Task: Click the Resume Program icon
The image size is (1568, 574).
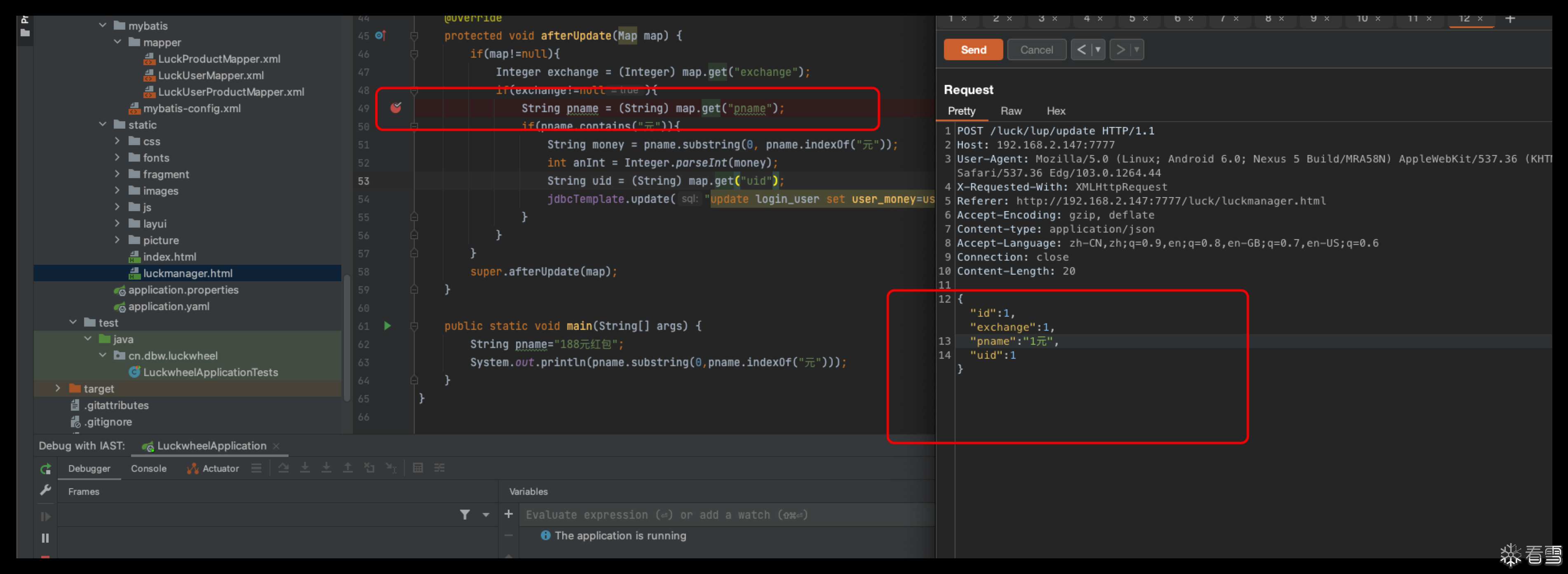Action: (46, 516)
